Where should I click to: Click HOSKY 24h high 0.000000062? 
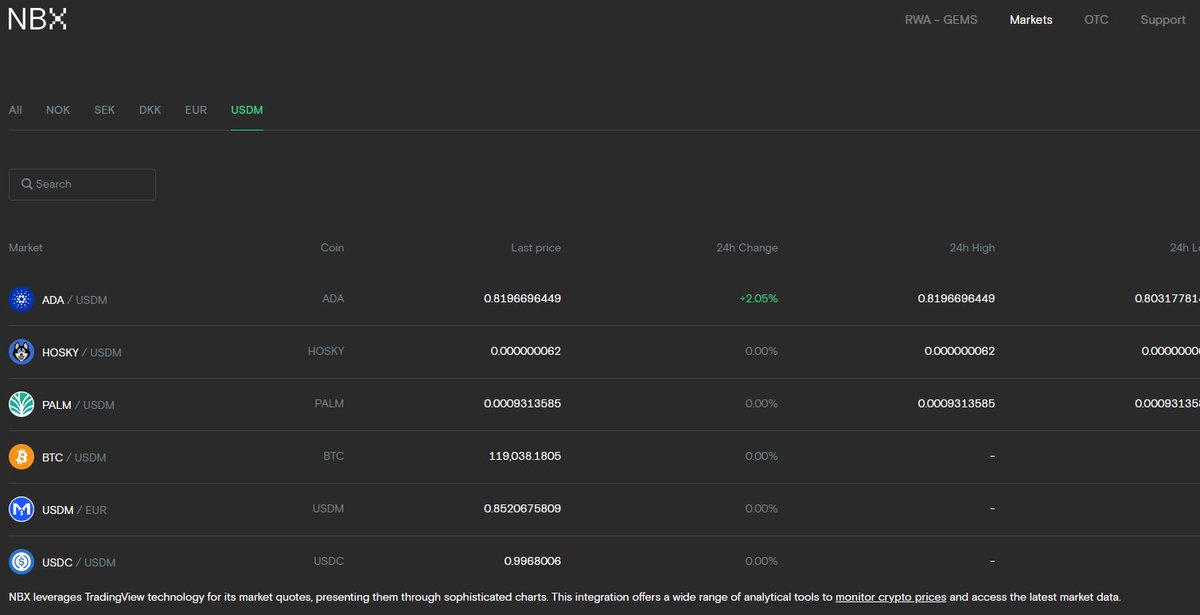(960, 351)
